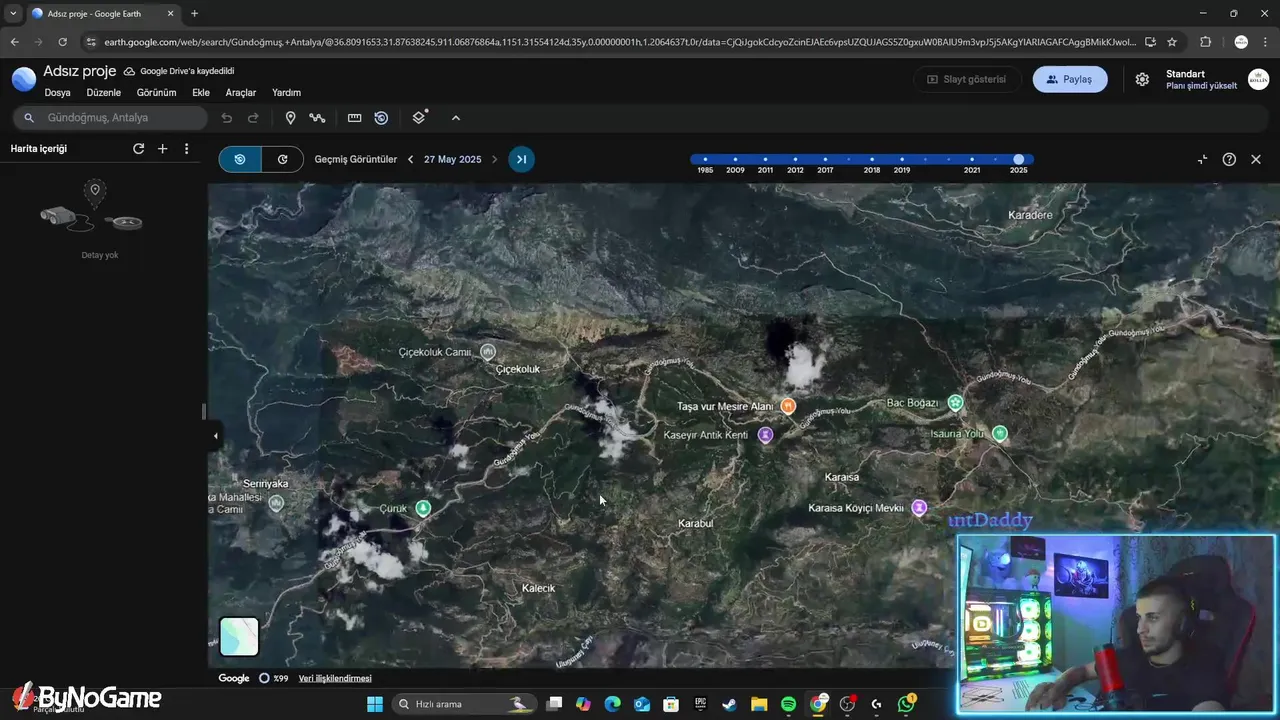
Task: Refresh the Harita içeriği panel
Action: click(139, 149)
